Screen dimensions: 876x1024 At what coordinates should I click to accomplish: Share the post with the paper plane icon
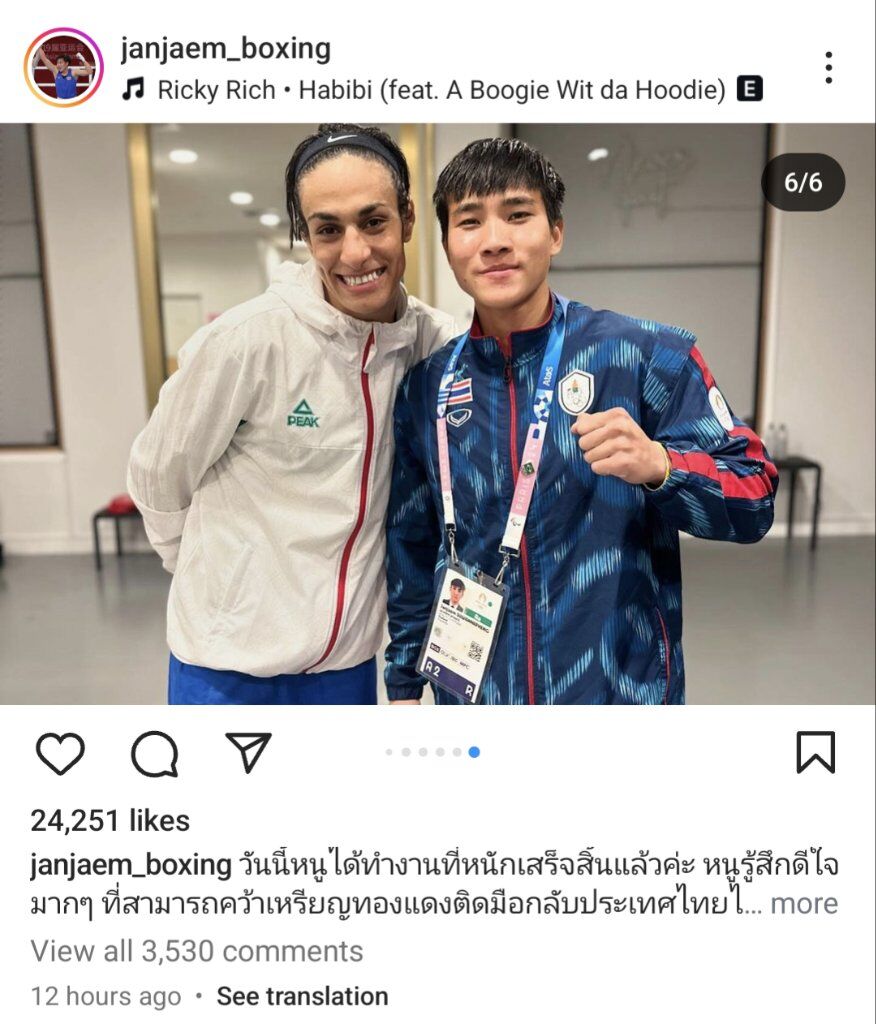pos(248,752)
